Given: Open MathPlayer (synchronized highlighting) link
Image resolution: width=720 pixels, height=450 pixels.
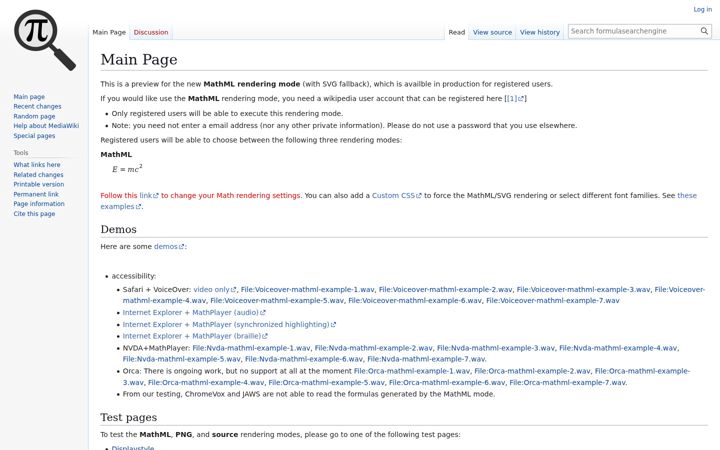Looking at the screenshot, I should click(229, 324).
